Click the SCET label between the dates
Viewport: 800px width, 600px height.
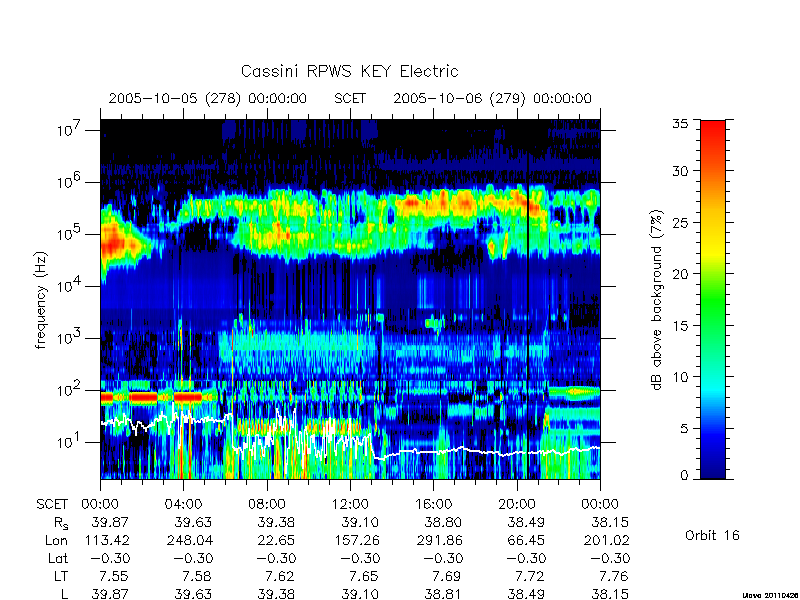[350, 98]
